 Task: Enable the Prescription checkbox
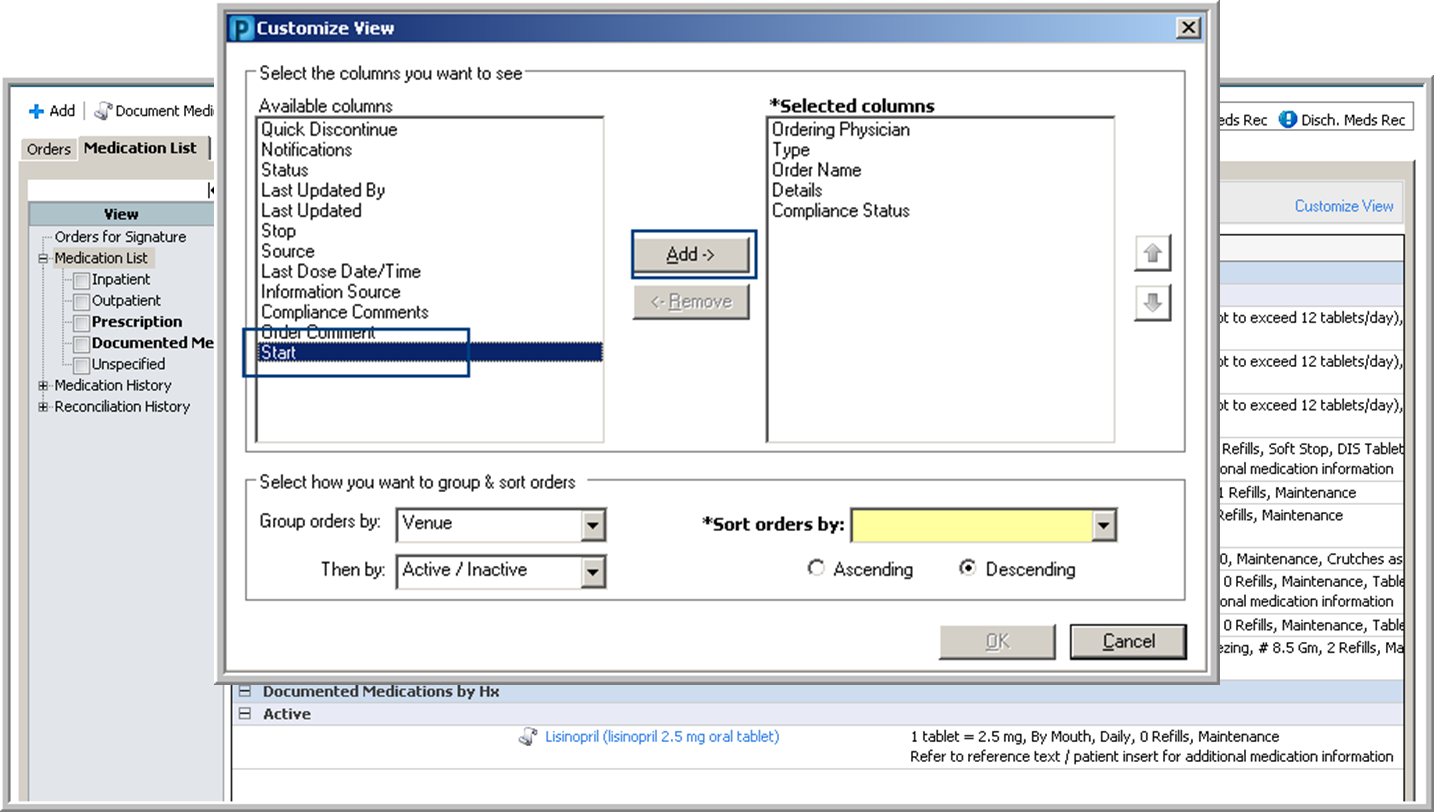coord(81,321)
